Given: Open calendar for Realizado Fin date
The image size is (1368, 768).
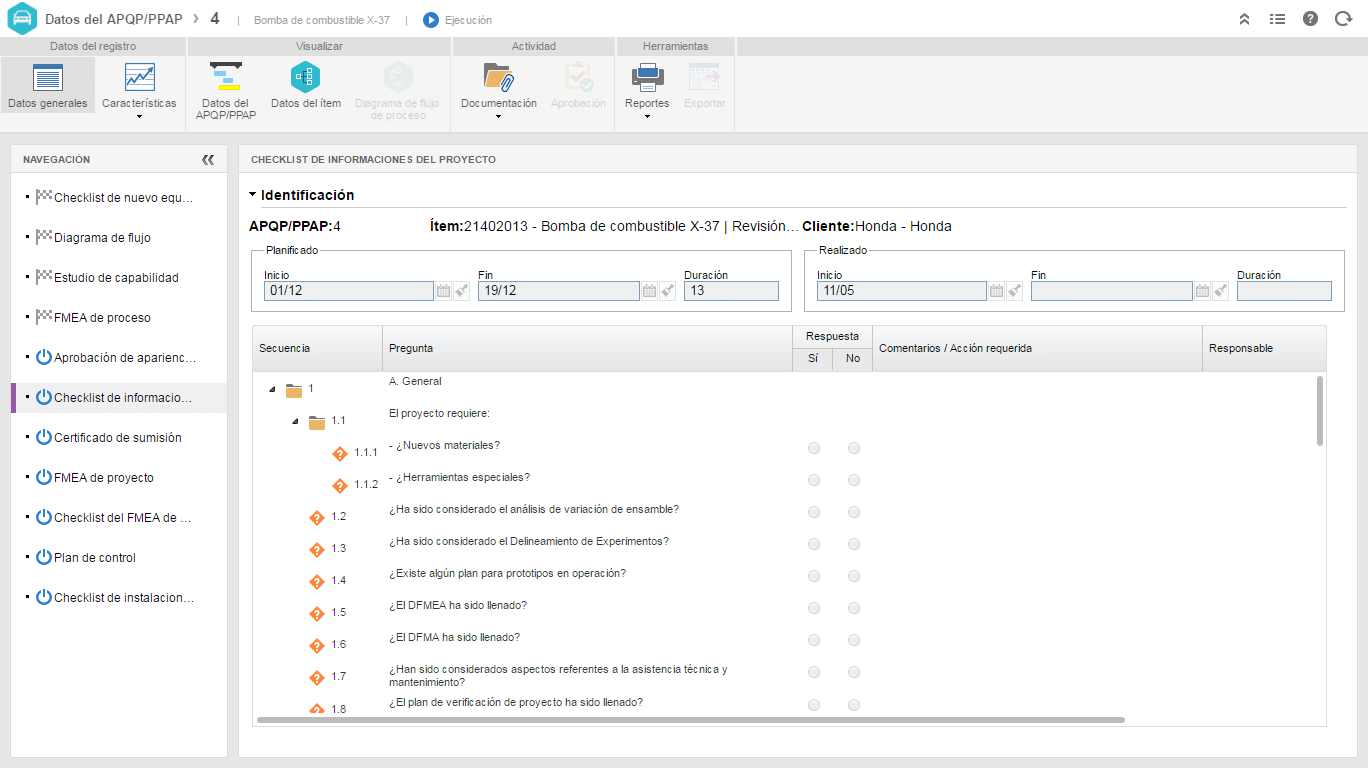Looking at the screenshot, I should (1203, 291).
